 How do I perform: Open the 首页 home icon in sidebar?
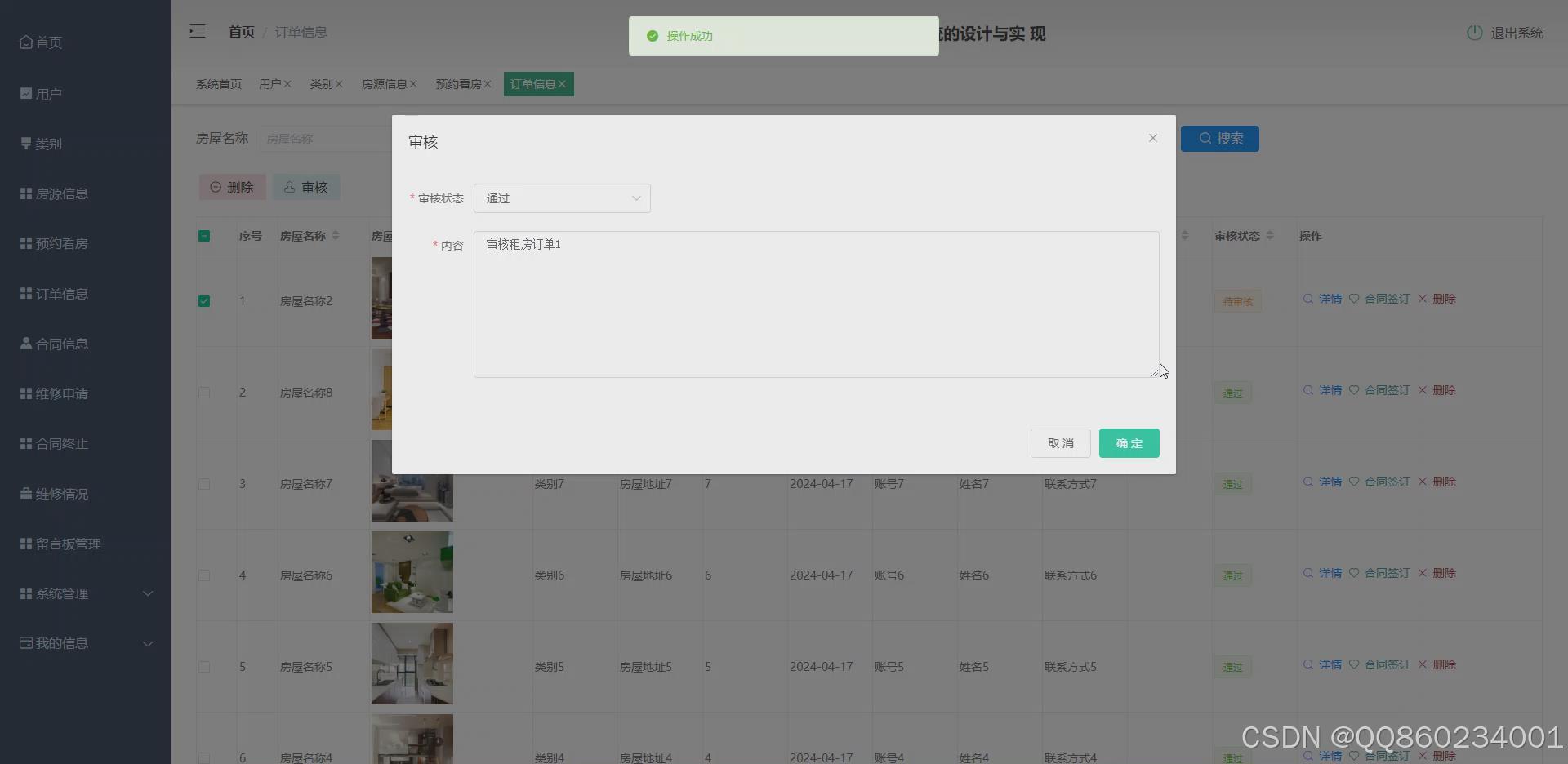click(x=25, y=42)
